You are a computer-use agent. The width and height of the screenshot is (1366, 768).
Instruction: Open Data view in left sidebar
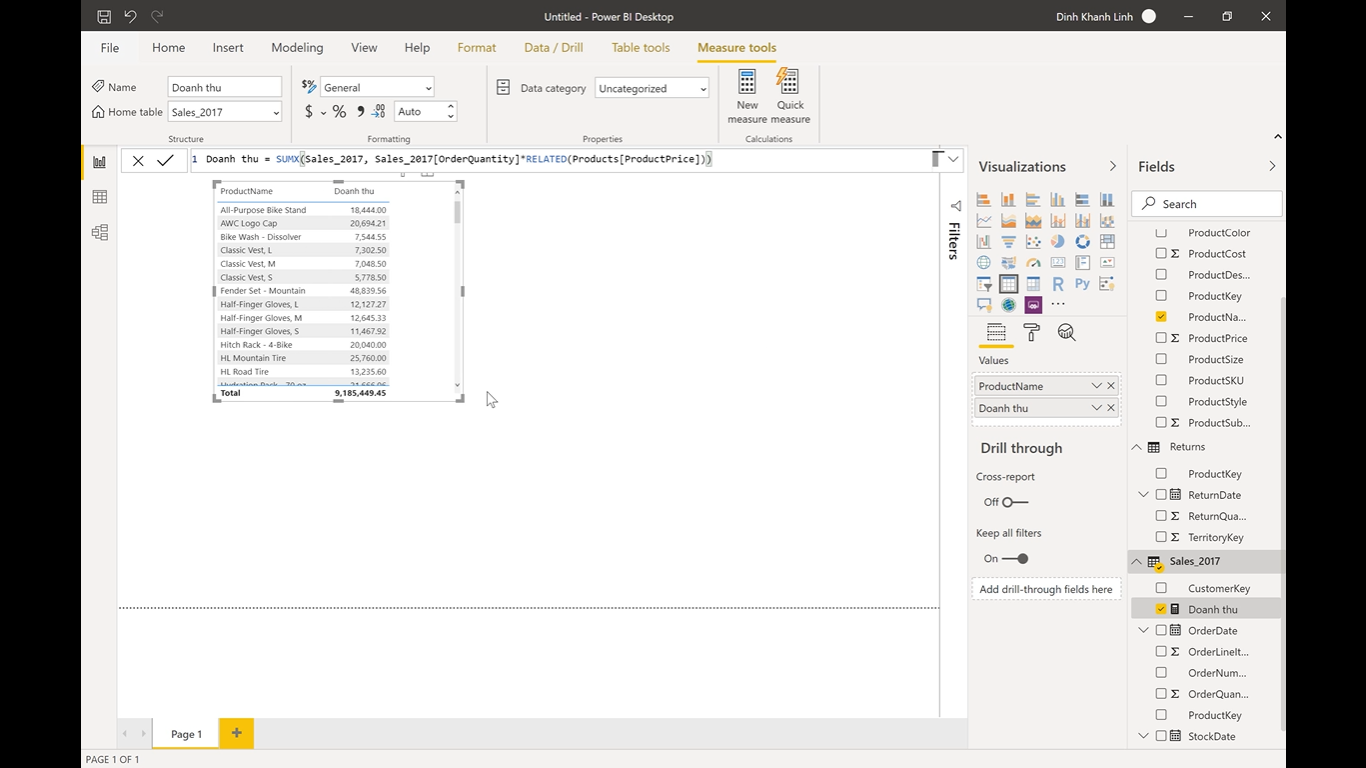[99, 197]
